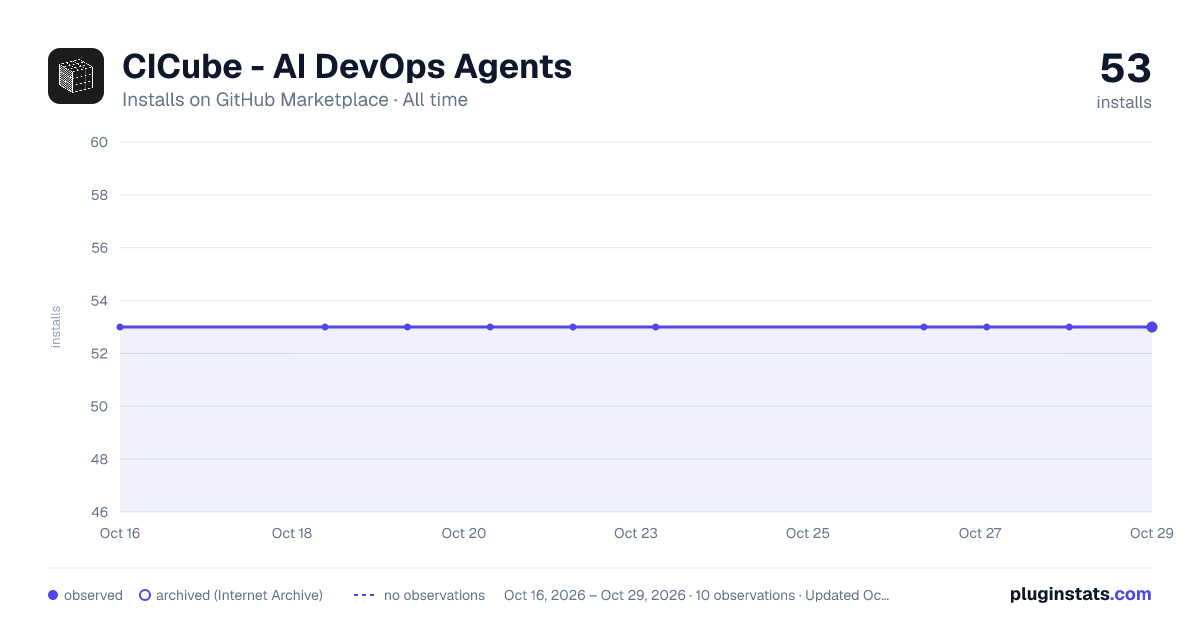Click the y-axis label '52'
The height and width of the screenshot is (630, 1200).
coord(99,354)
